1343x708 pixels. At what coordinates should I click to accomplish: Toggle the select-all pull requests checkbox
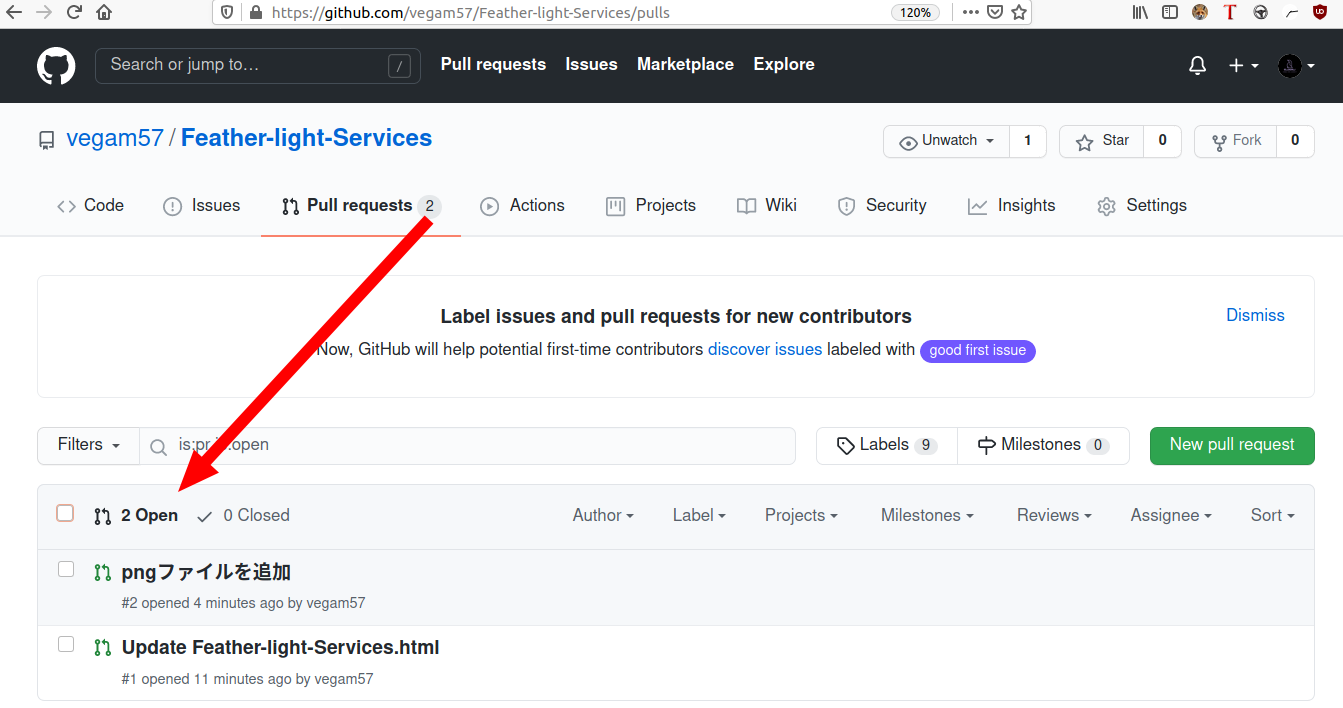coord(65,514)
